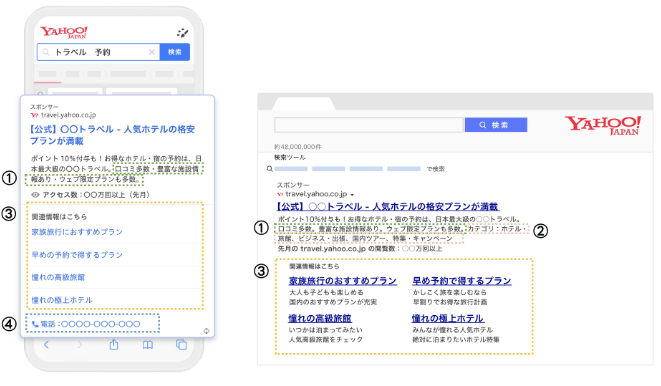Open tabs icon in mobile browser bar
This screenshot has width=661, height=386.
click(181, 345)
